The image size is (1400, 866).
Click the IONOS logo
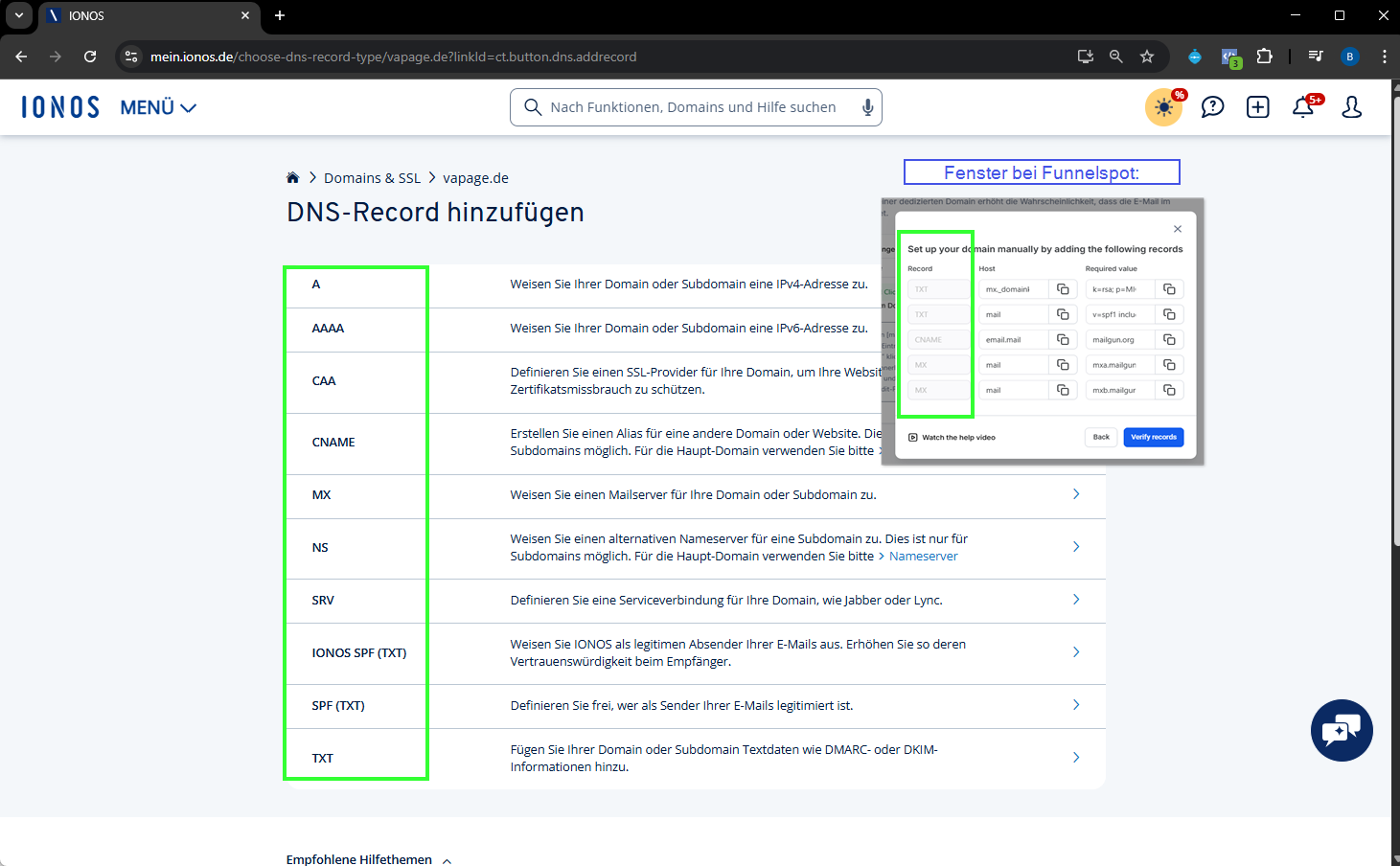click(60, 107)
